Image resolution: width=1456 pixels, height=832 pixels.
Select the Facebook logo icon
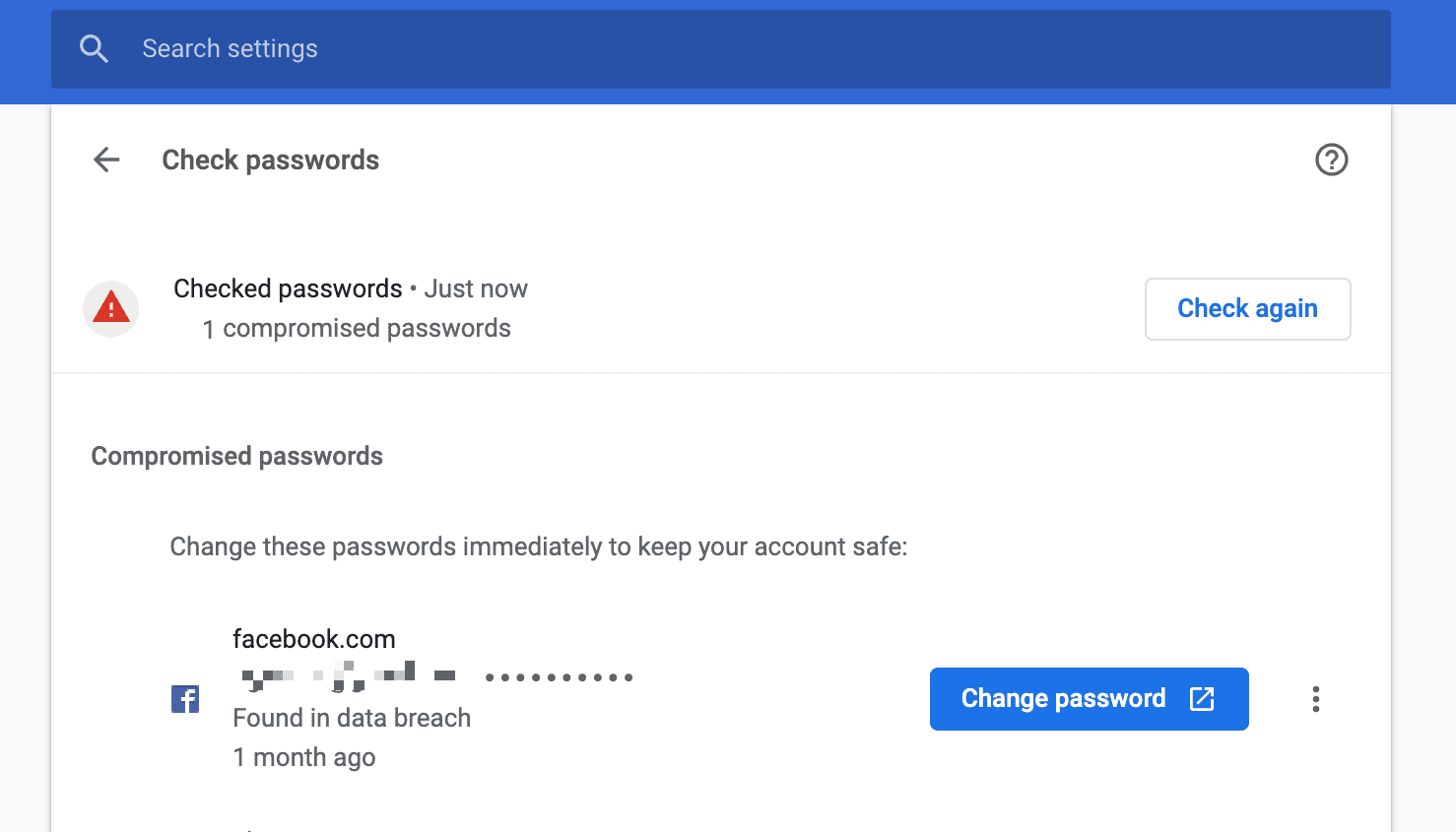[185, 699]
